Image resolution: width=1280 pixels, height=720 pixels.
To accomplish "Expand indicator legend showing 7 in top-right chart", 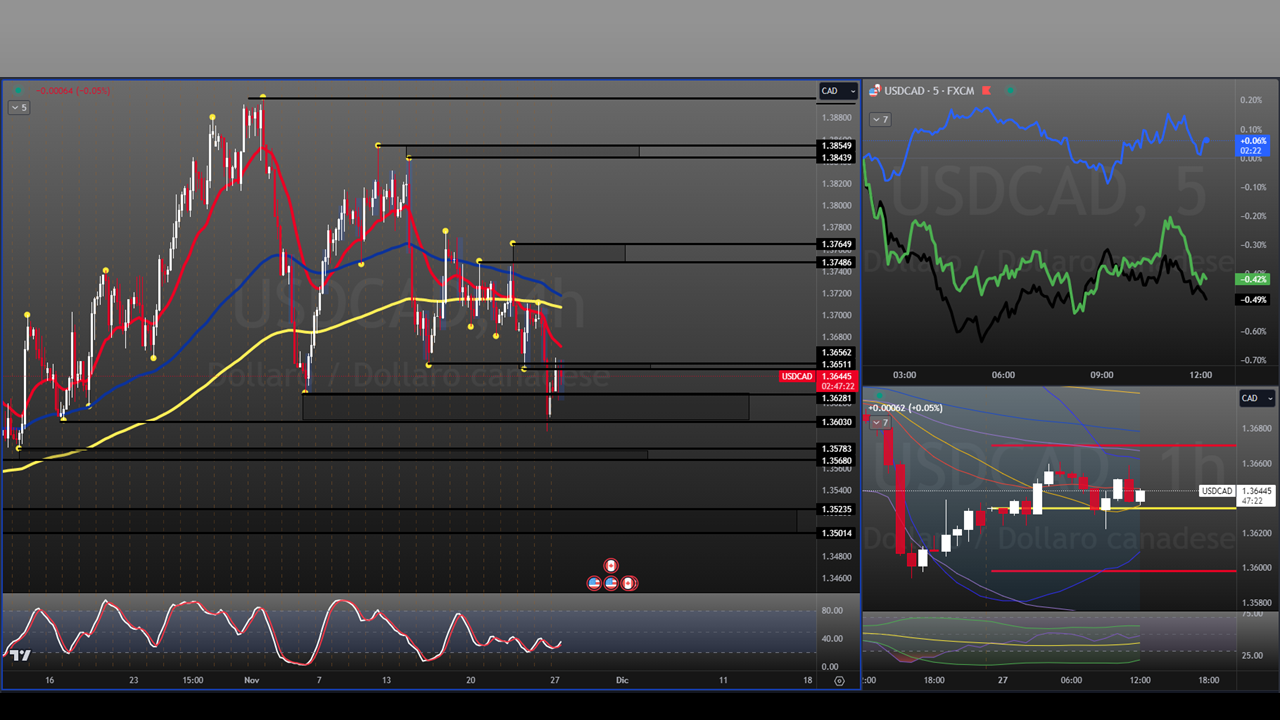I will point(880,120).
